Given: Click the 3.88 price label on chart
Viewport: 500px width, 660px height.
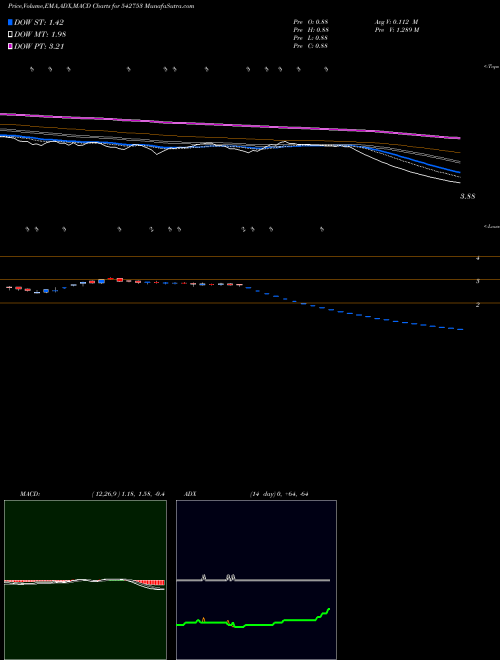Looking at the screenshot, I should (468, 196).
